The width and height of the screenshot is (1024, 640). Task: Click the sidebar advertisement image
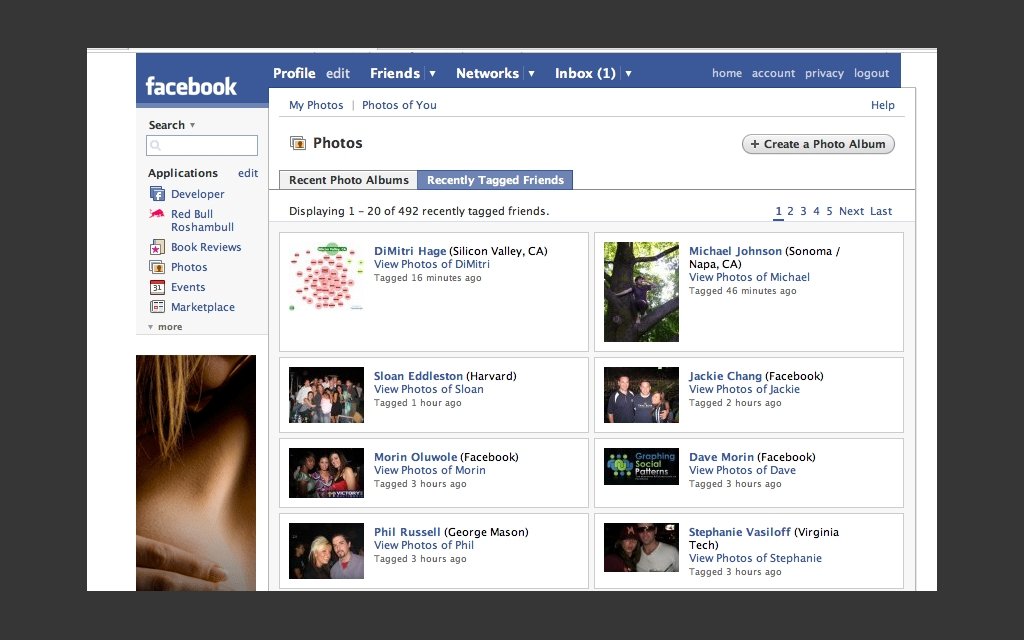(196, 473)
